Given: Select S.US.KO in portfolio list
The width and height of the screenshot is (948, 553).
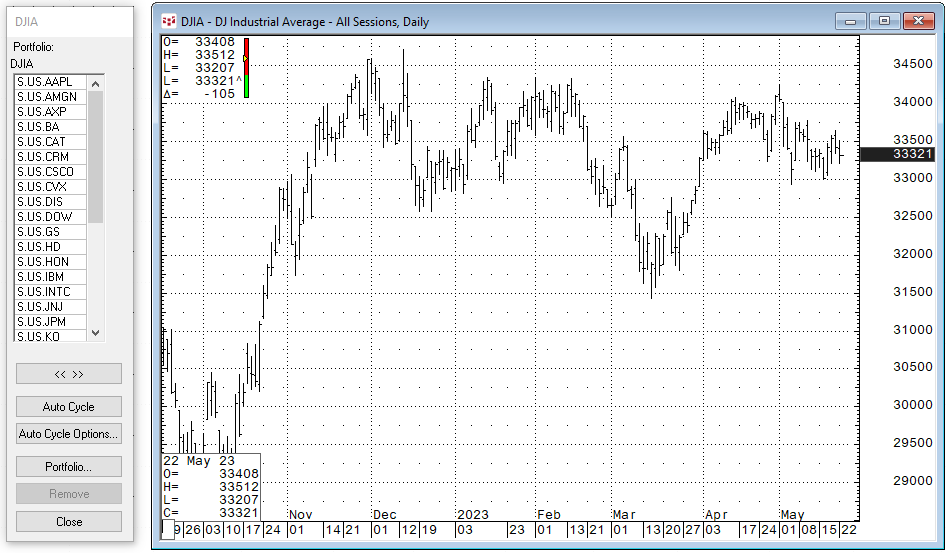Looking at the screenshot, I should (x=51, y=336).
